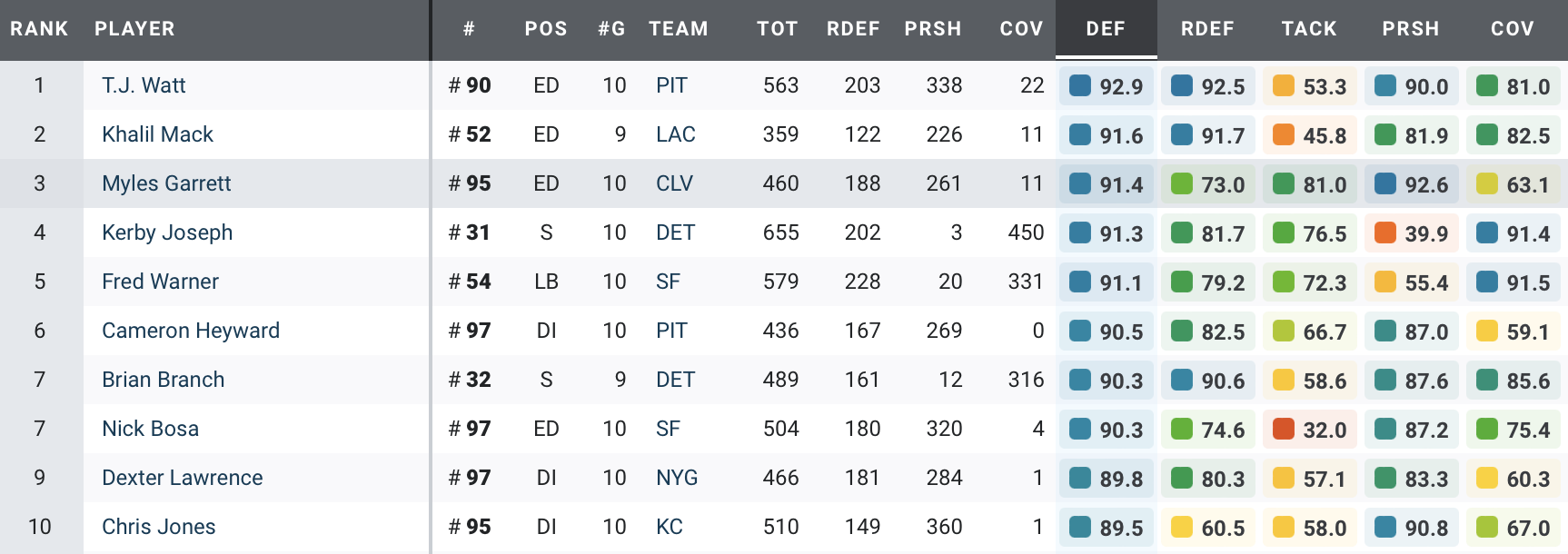Click T.J. Watt's blue 92.9 DEF swatch
Image resolution: width=1568 pixels, height=554 pixels.
pos(1080,85)
